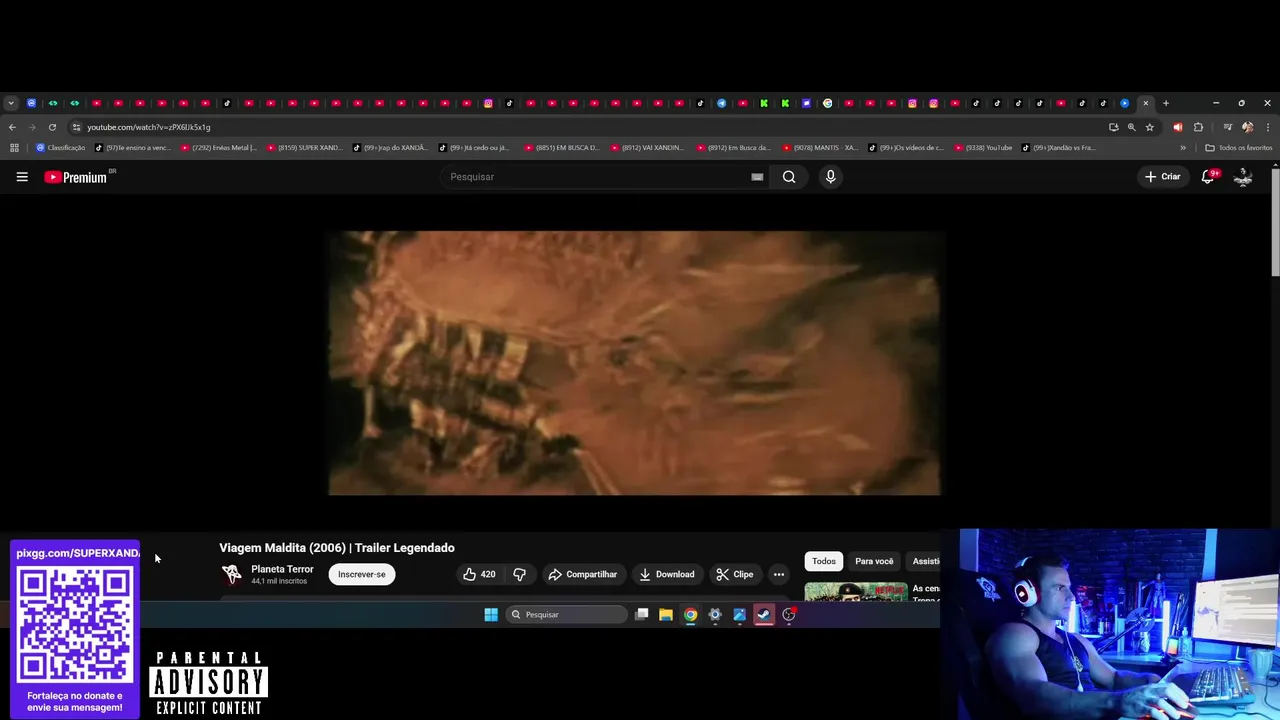The width and height of the screenshot is (1280, 720).
Task: Switch to the blue play-icon tab
Action: click(1125, 103)
